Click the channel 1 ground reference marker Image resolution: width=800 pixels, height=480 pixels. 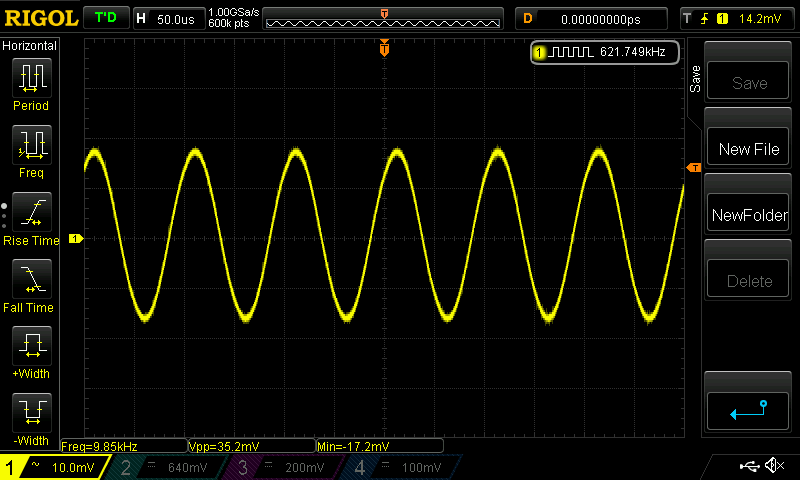tap(76, 238)
